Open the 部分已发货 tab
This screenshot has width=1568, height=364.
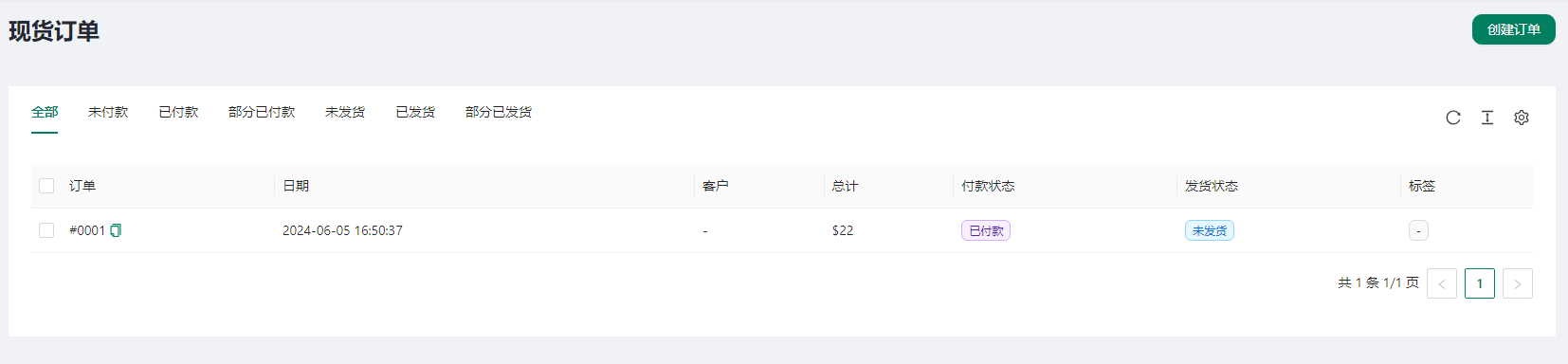499,112
